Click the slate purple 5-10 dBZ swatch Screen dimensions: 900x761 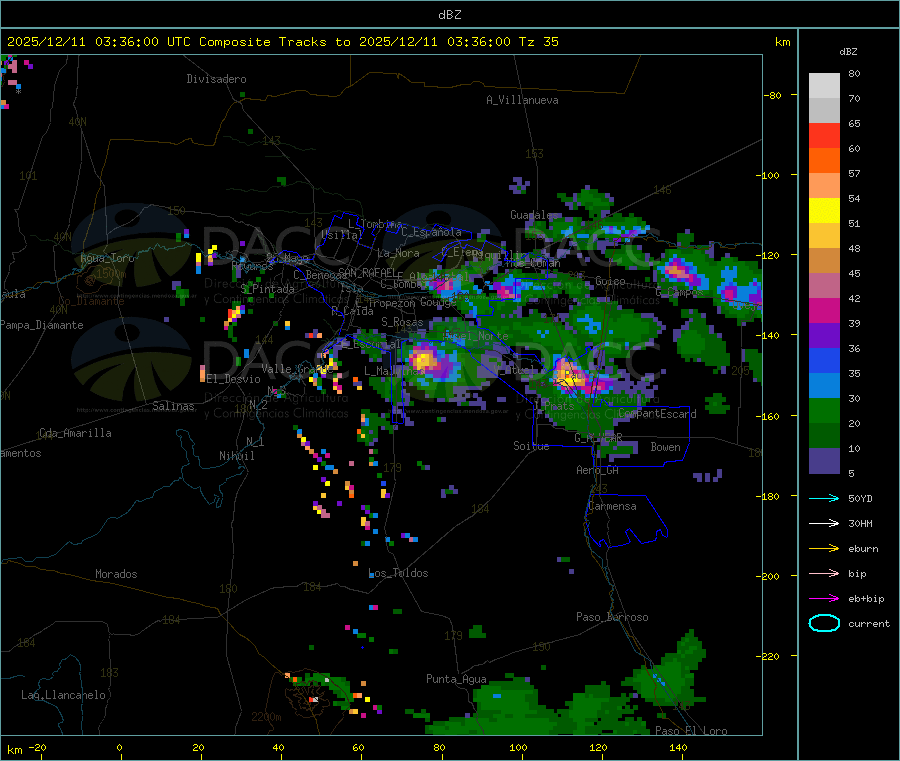(x=824, y=461)
